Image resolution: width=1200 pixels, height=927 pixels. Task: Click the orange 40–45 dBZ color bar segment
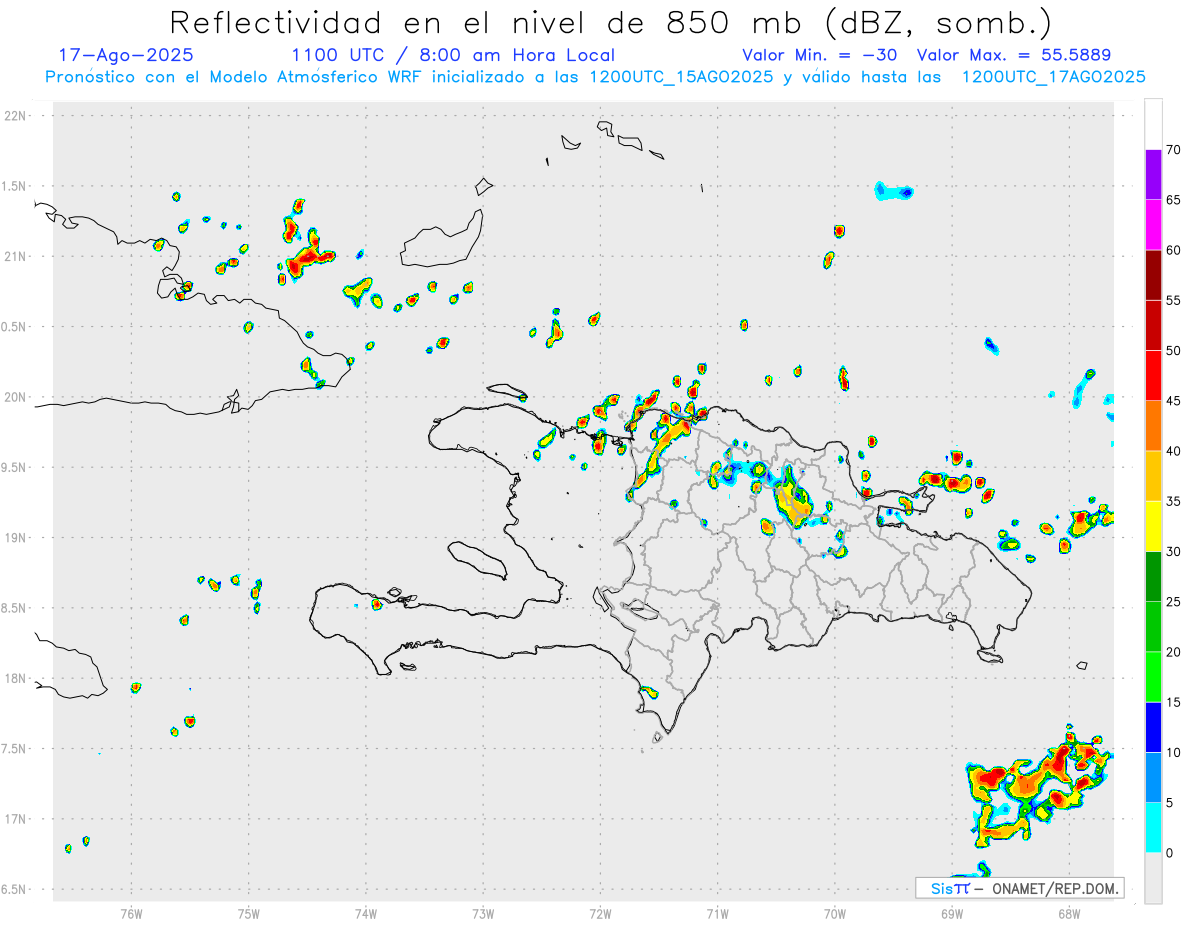[x=1153, y=426]
